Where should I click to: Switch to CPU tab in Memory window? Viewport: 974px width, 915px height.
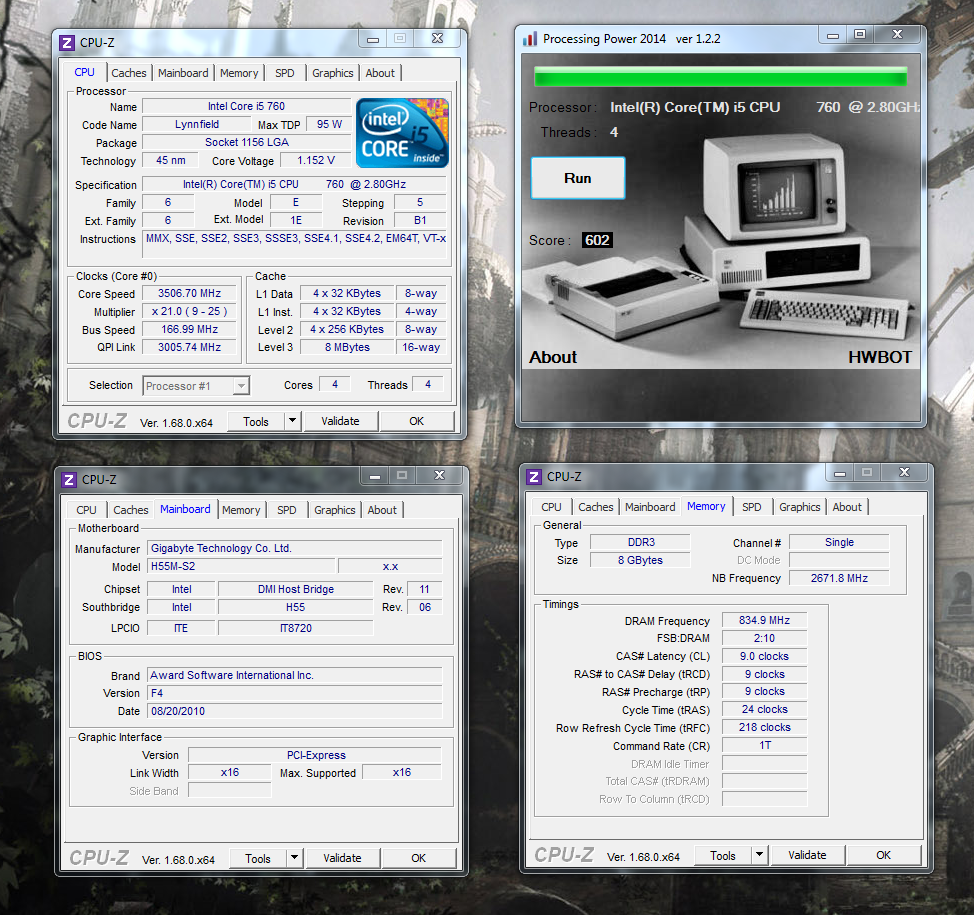[x=551, y=507]
